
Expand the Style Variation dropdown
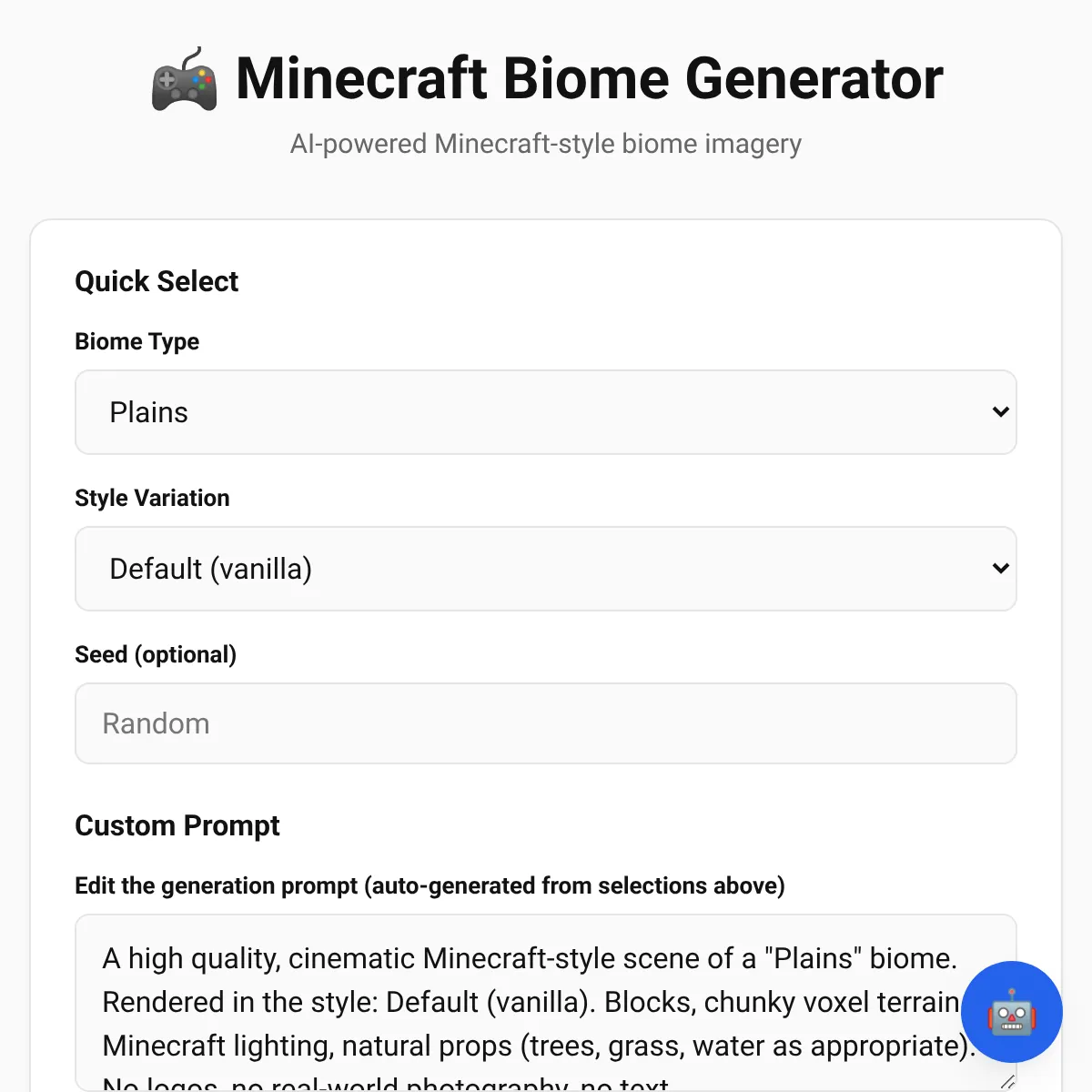544,569
